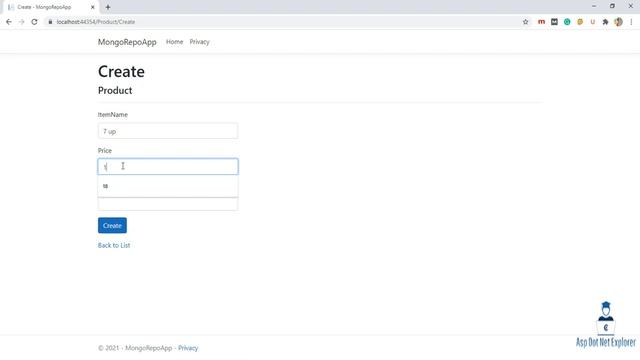Viewport: 640px width, 360px height.
Task: Click the '© 2021 - MongoRepoApp' footer text
Action: (135, 348)
